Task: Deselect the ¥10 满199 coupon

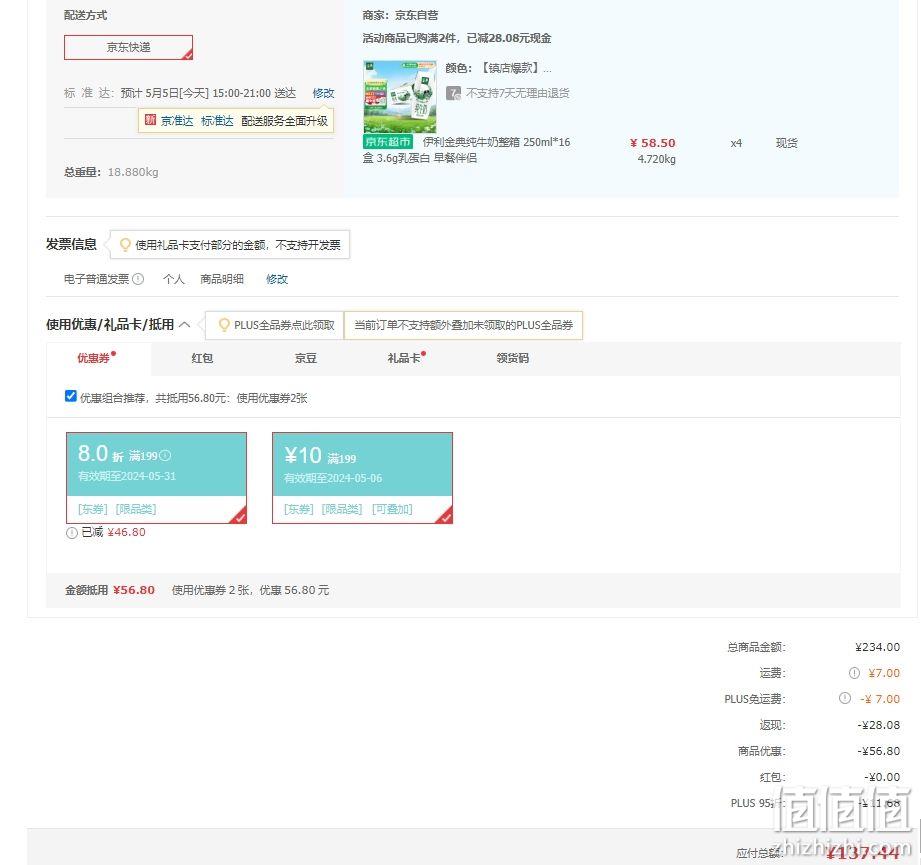Action: (362, 477)
